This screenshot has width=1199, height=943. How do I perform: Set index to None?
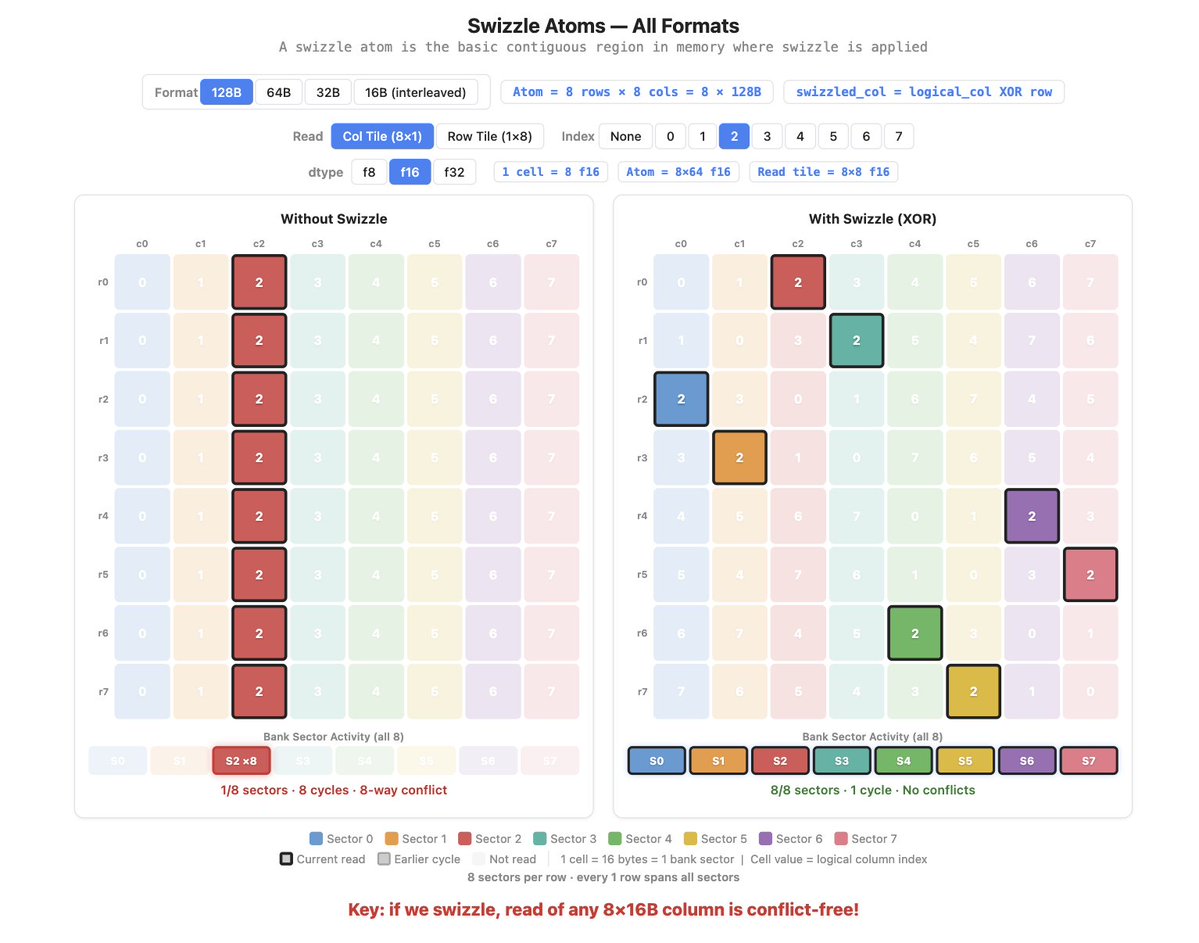pos(625,136)
